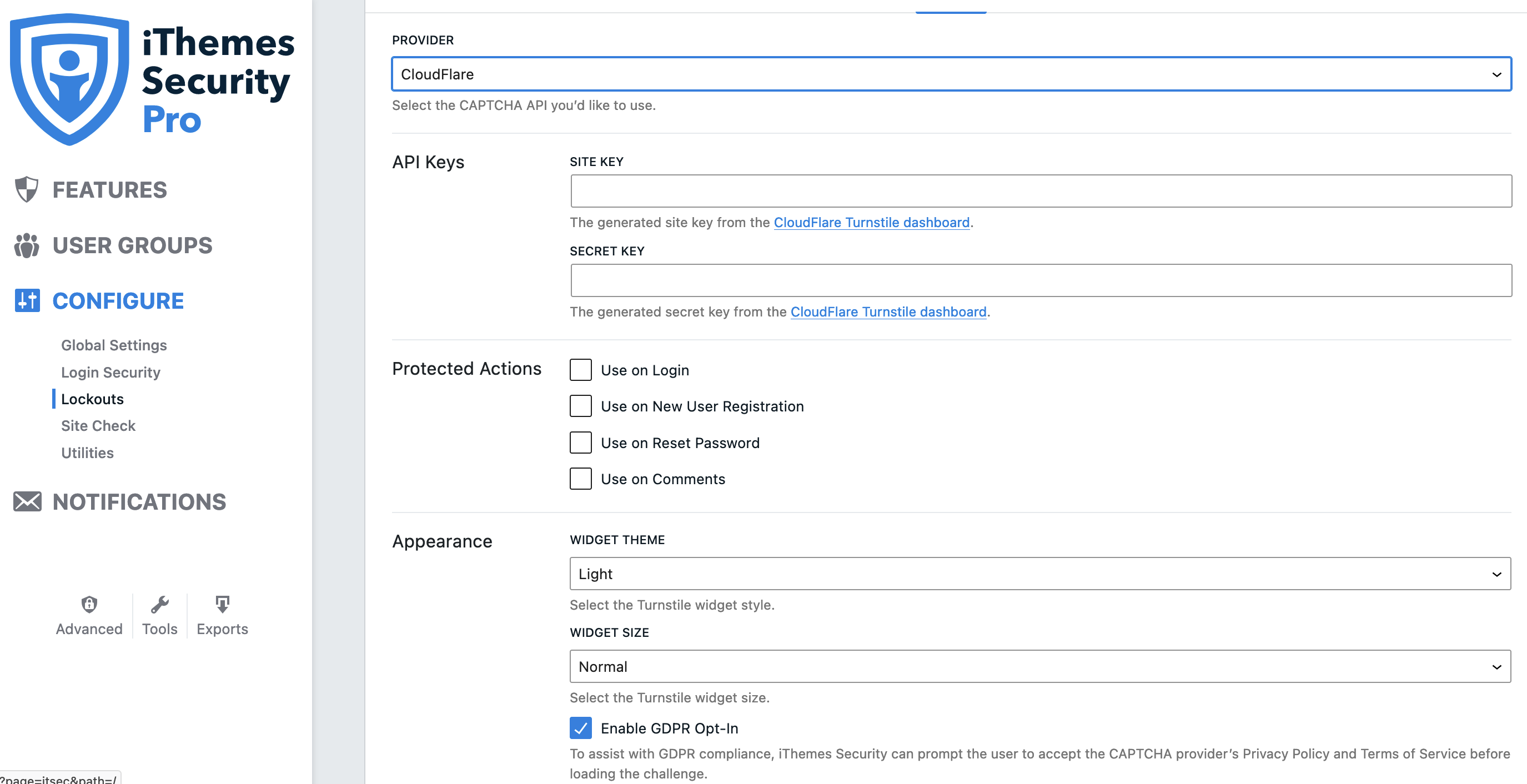The image size is (1527, 784).
Task: Click the API Keys heading
Action: click(428, 162)
